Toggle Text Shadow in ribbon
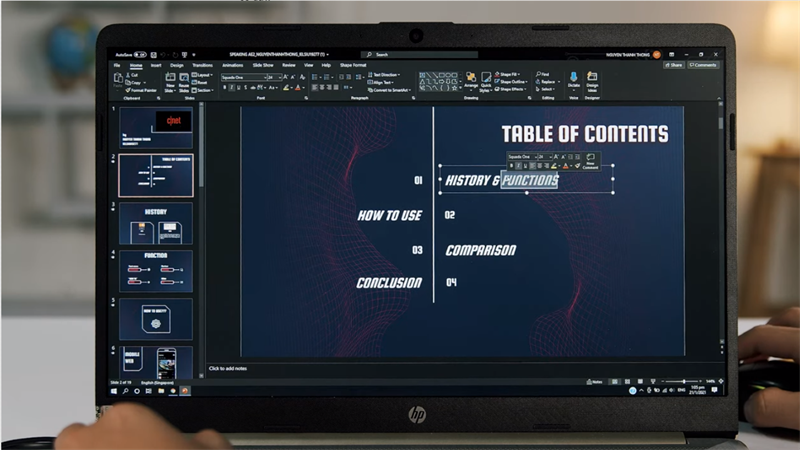The height and width of the screenshot is (450, 800). tap(245, 88)
